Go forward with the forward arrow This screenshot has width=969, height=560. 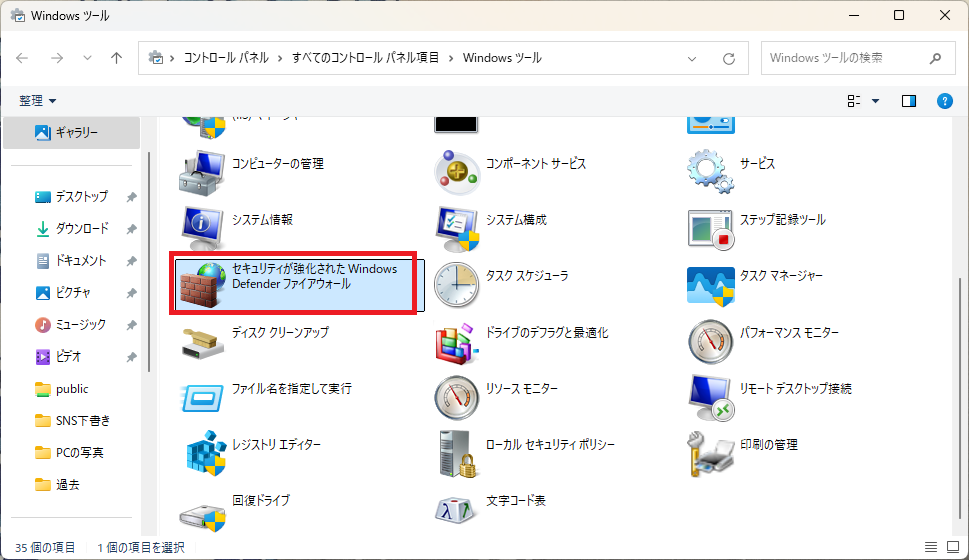[57, 58]
